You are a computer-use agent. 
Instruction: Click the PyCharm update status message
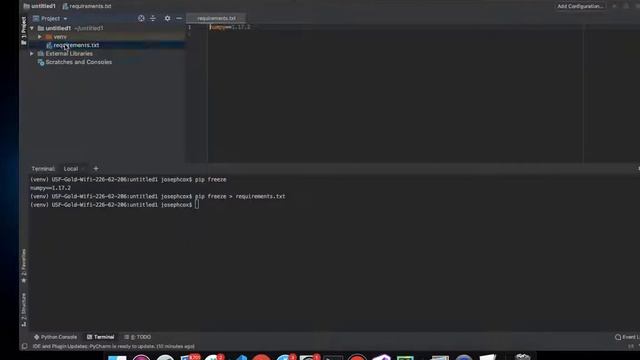coord(113,347)
